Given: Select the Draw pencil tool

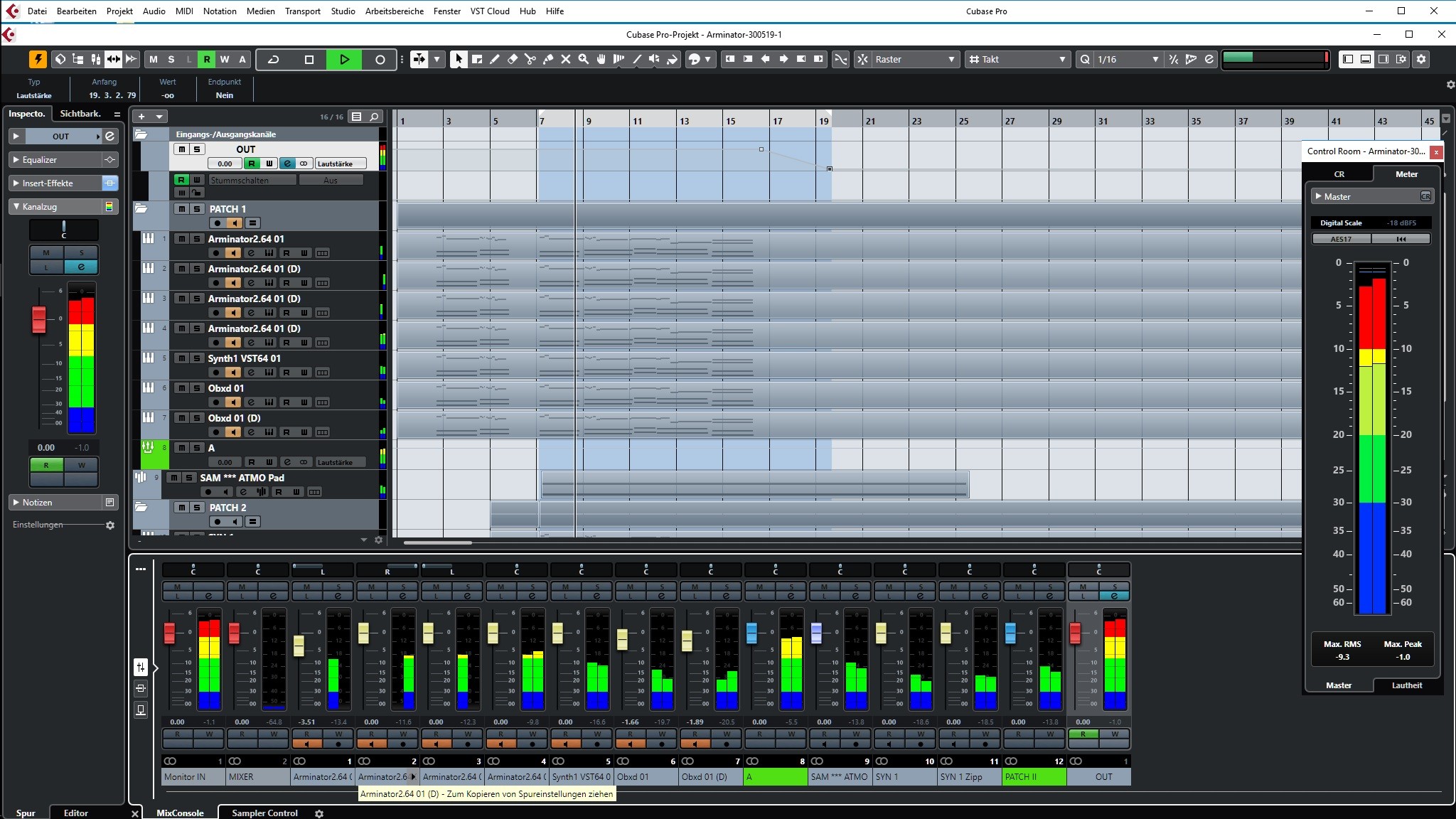Looking at the screenshot, I should pos(495,60).
